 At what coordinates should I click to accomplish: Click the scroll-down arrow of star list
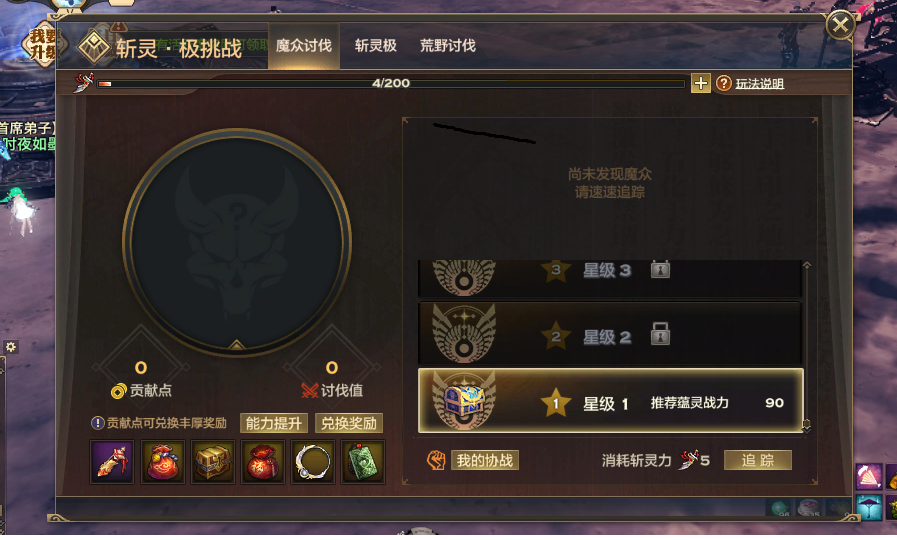coord(807,426)
